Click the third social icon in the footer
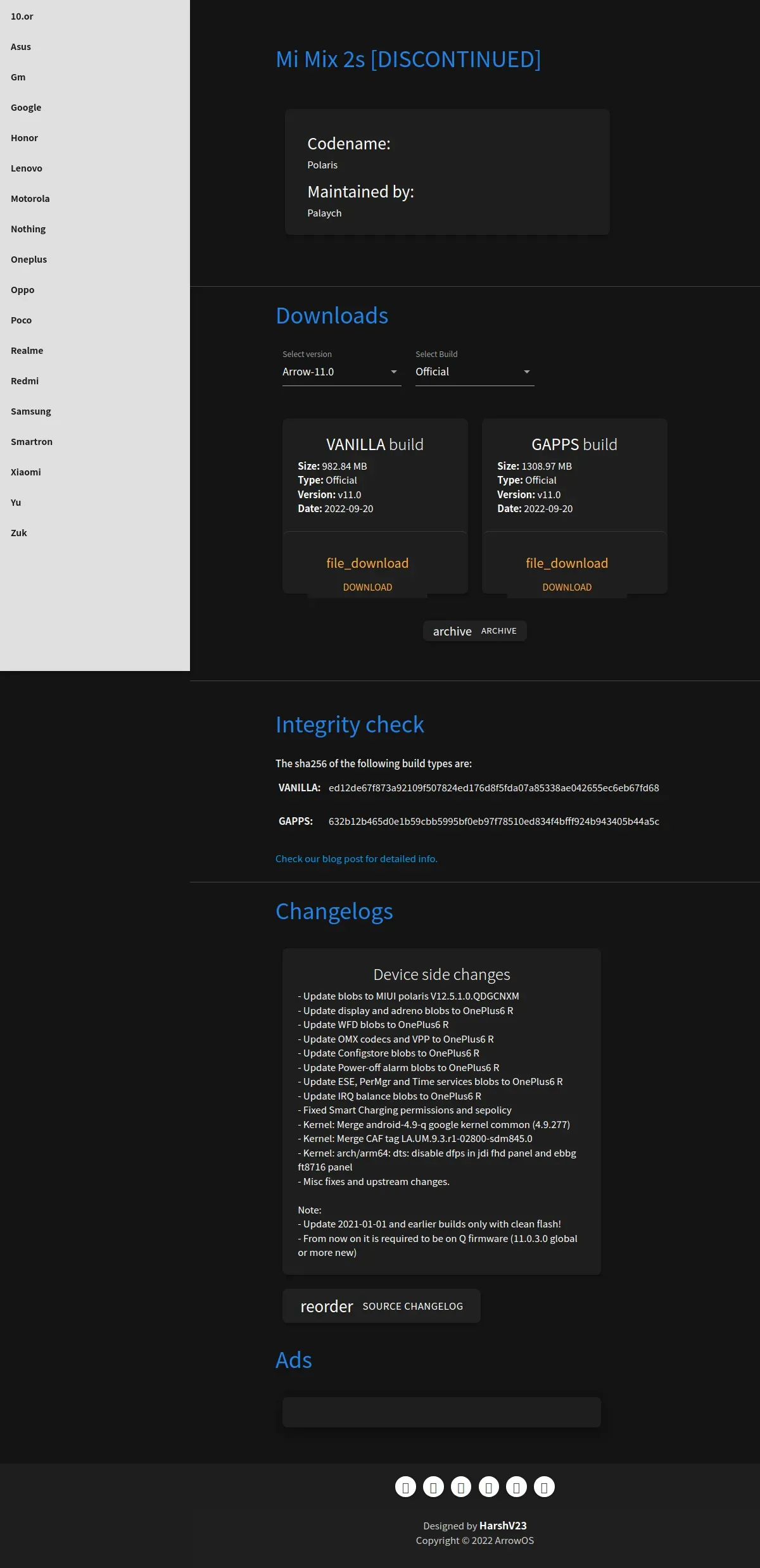 [x=461, y=1487]
